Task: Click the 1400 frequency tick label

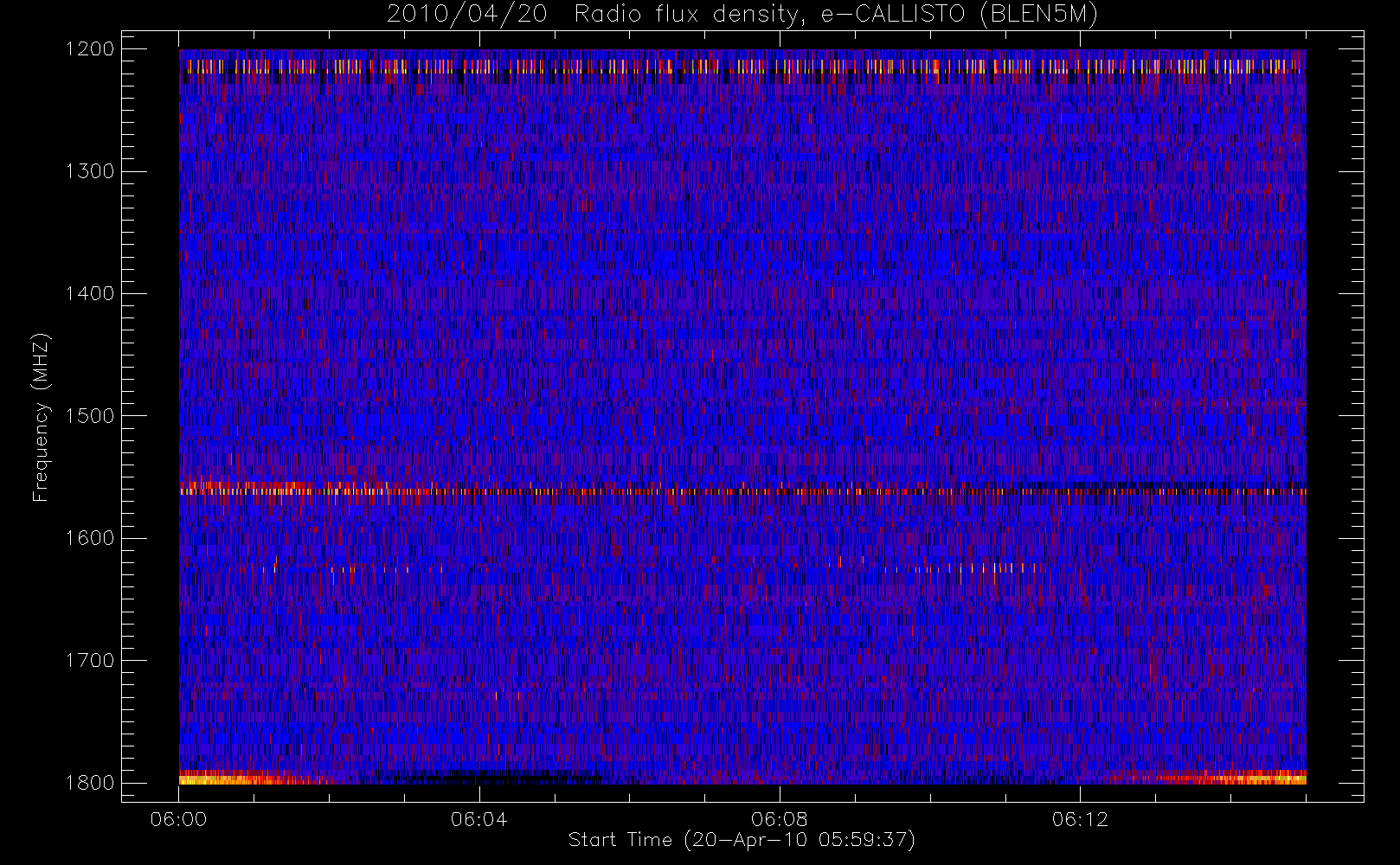Action: [91, 293]
